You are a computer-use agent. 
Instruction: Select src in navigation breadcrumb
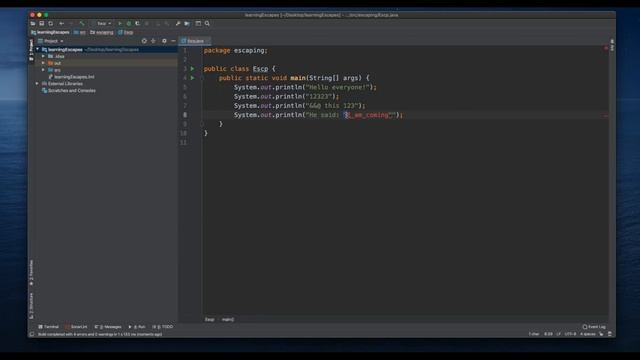coord(80,32)
